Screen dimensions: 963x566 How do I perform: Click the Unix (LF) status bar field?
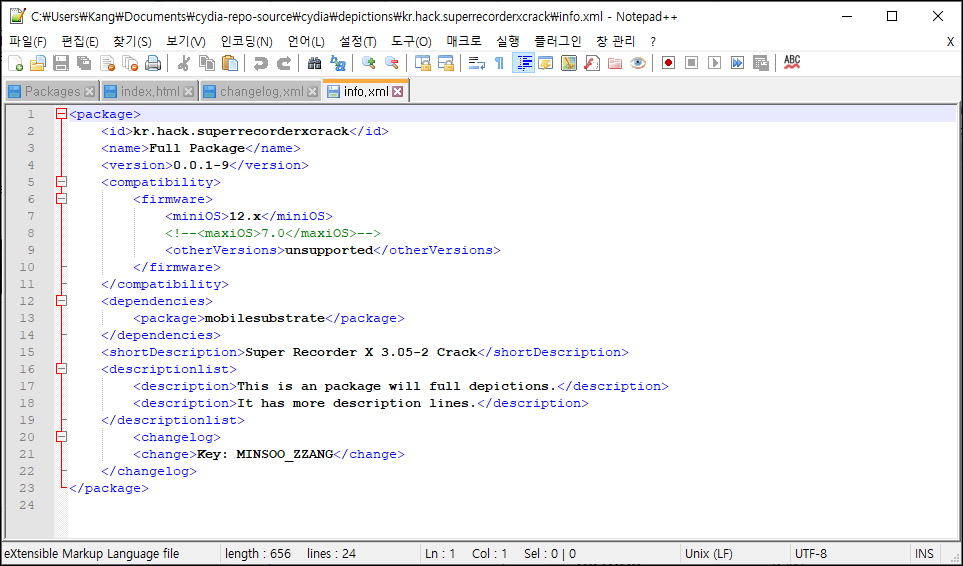[733, 554]
